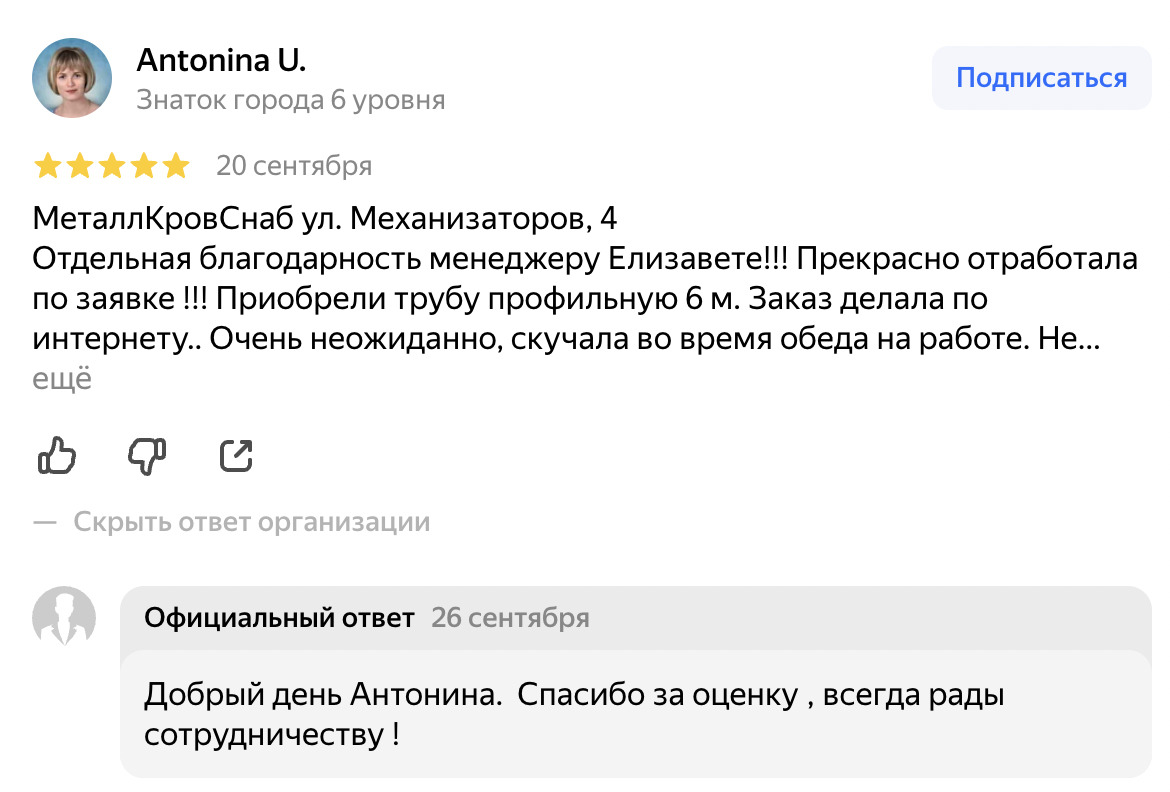Share Antonina's review via share icon
The width and height of the screenshot is (1170, 792).
click(x=236, y=456)
